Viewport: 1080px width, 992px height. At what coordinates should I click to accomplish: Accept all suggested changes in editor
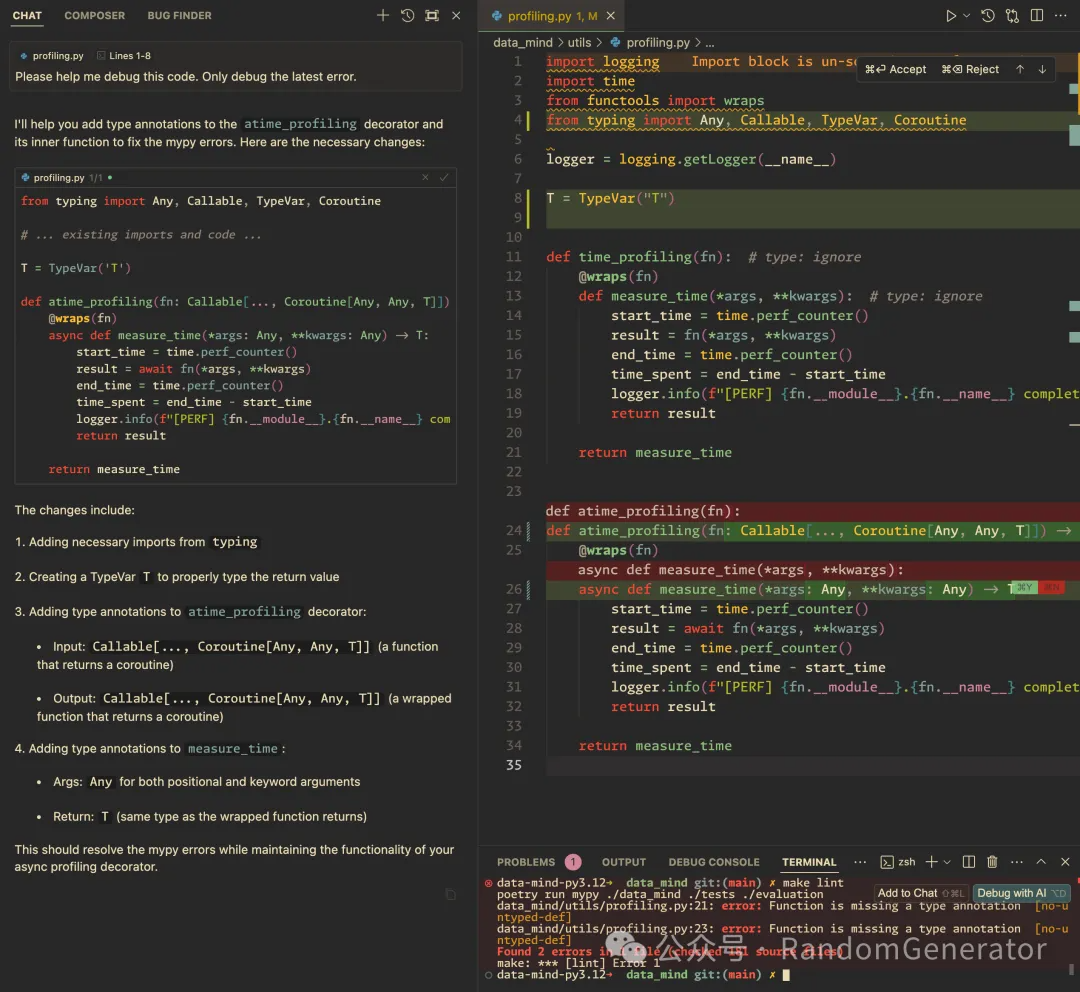(895, 70)
